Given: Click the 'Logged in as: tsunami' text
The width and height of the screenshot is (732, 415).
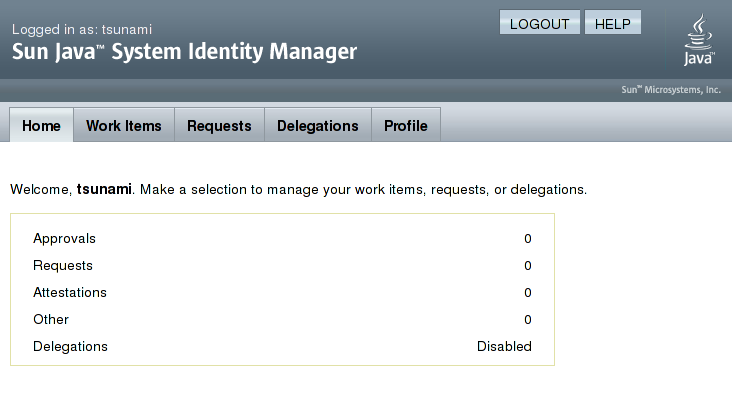Looking at the screenshot, I should coord(82,29).
